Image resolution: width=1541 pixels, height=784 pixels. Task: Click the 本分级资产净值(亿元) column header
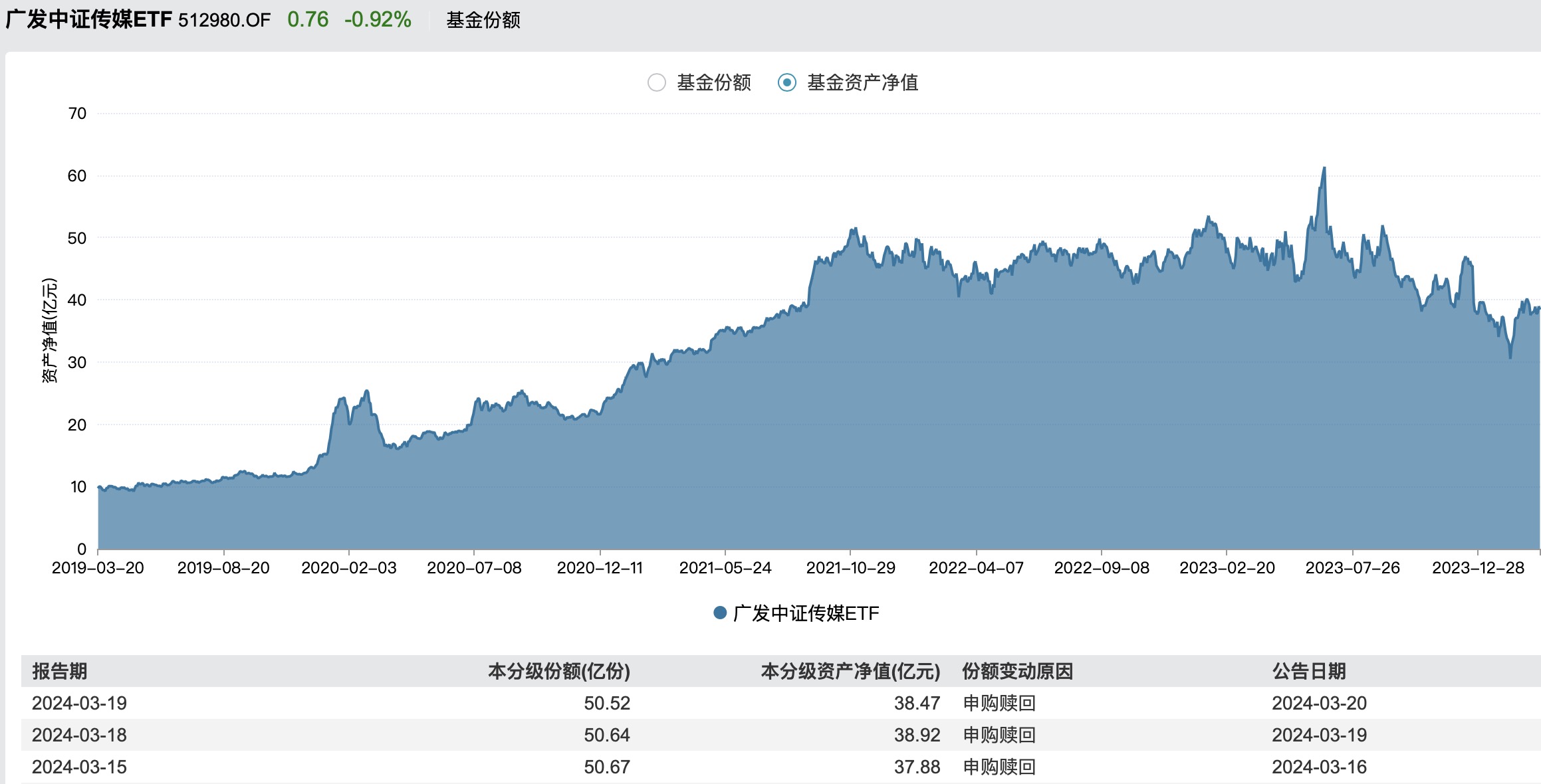point(850,671)
